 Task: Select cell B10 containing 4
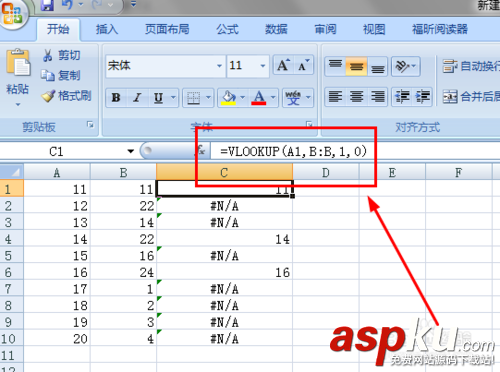123,338
